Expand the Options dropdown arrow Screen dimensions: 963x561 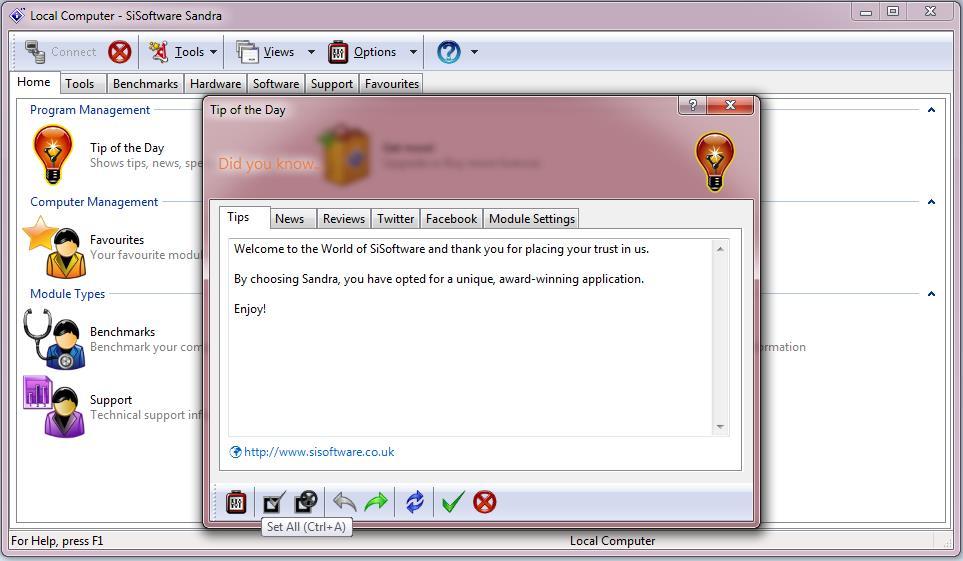click(x=413, y=52)
